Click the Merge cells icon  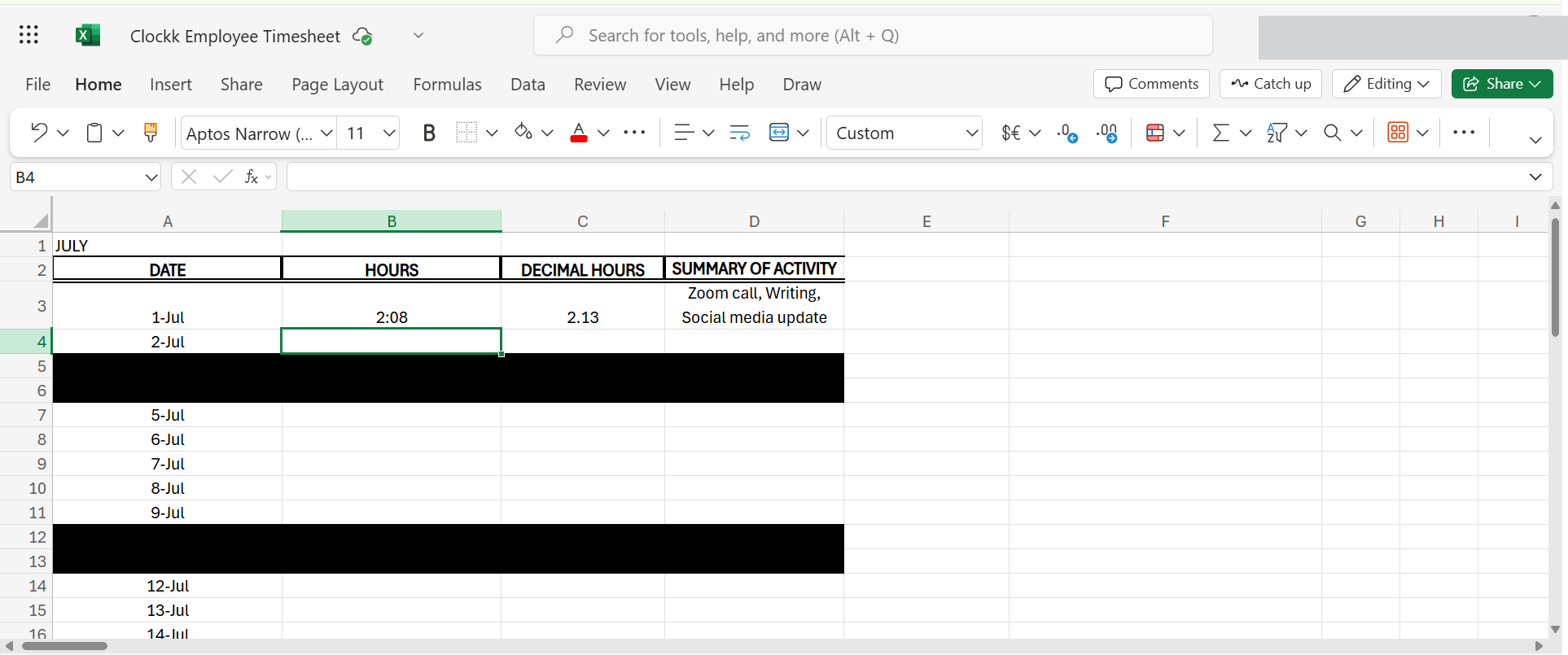[779, 132]
